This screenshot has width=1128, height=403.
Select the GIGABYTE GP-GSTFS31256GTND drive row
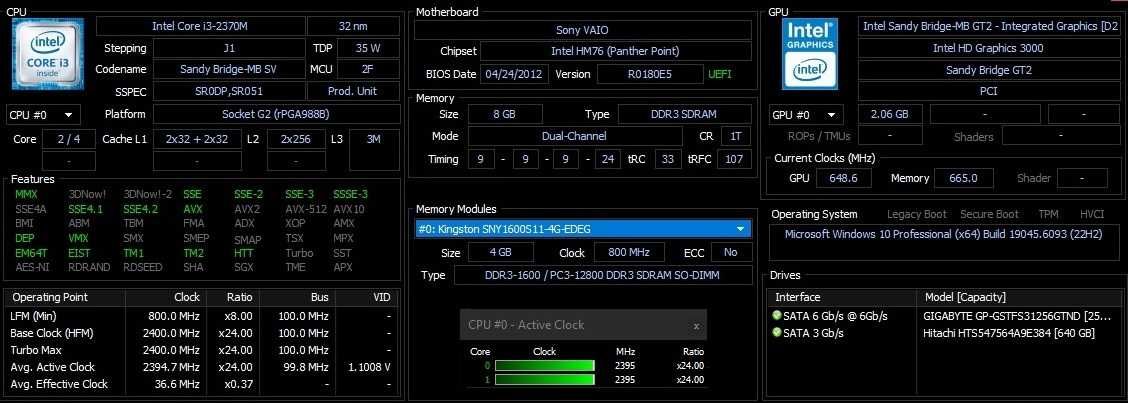pyautogui.click(x=947, y=316)
